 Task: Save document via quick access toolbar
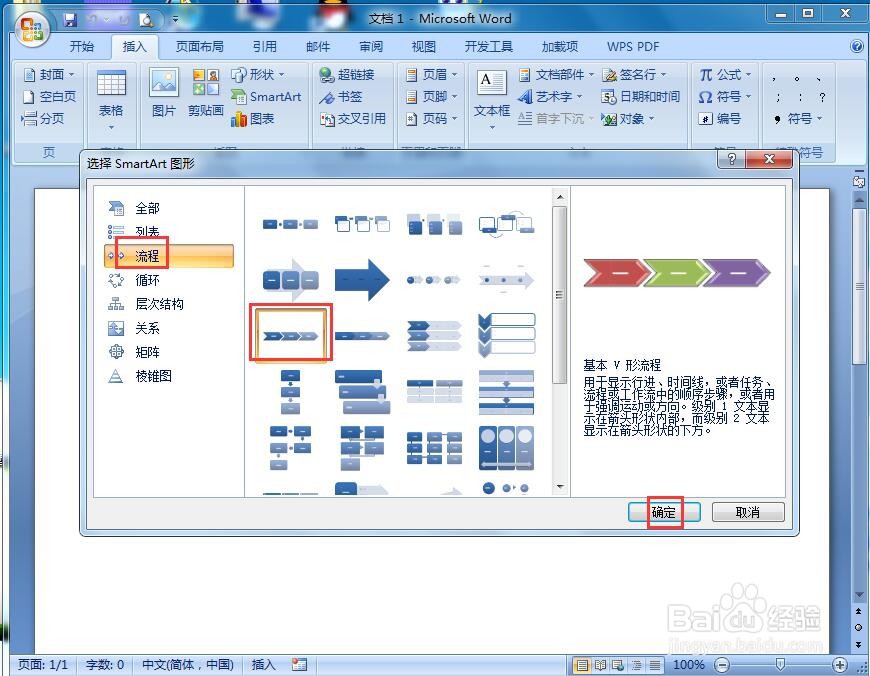pyautogui.click(x=70, y=20)
